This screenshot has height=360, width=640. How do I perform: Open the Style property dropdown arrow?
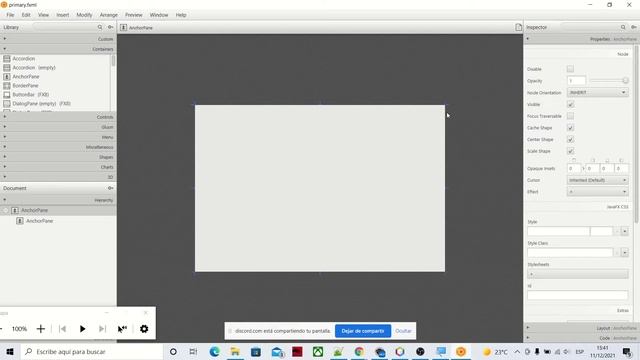point(625,231)
